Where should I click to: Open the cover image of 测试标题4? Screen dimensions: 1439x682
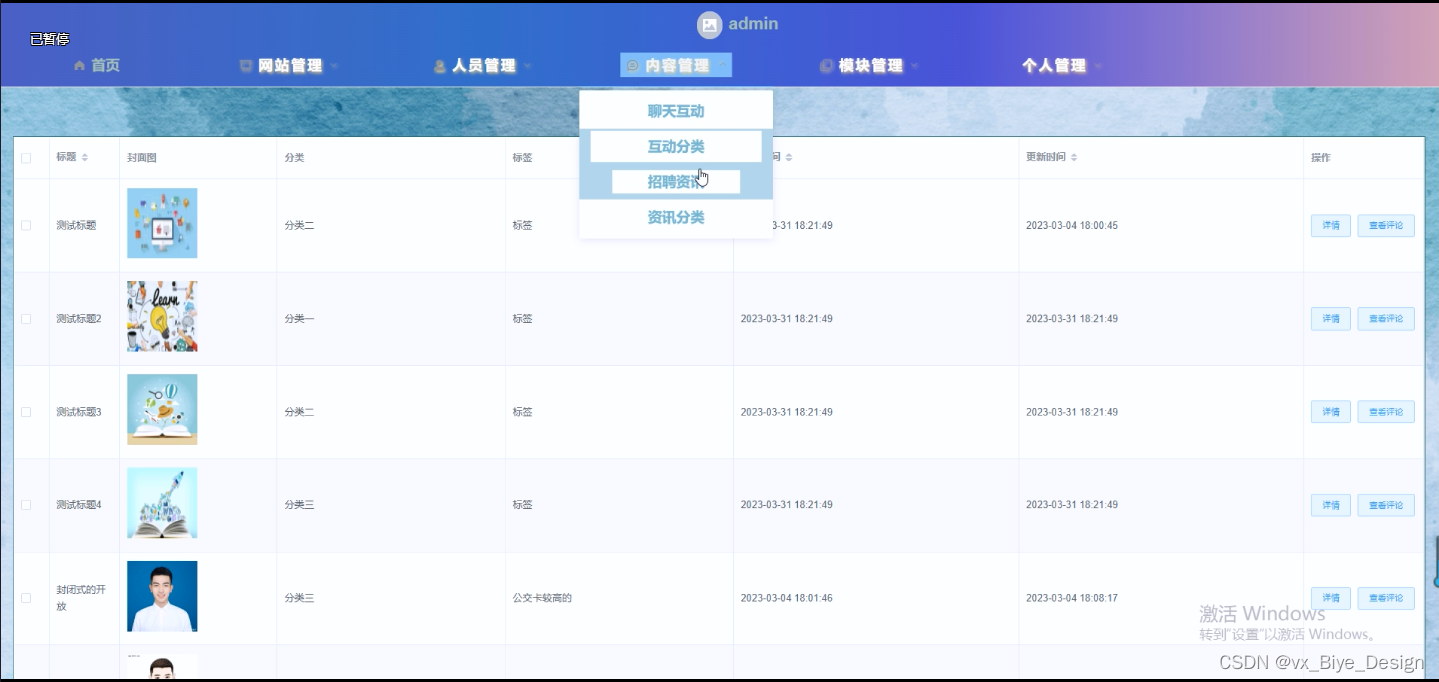(162, 503)
